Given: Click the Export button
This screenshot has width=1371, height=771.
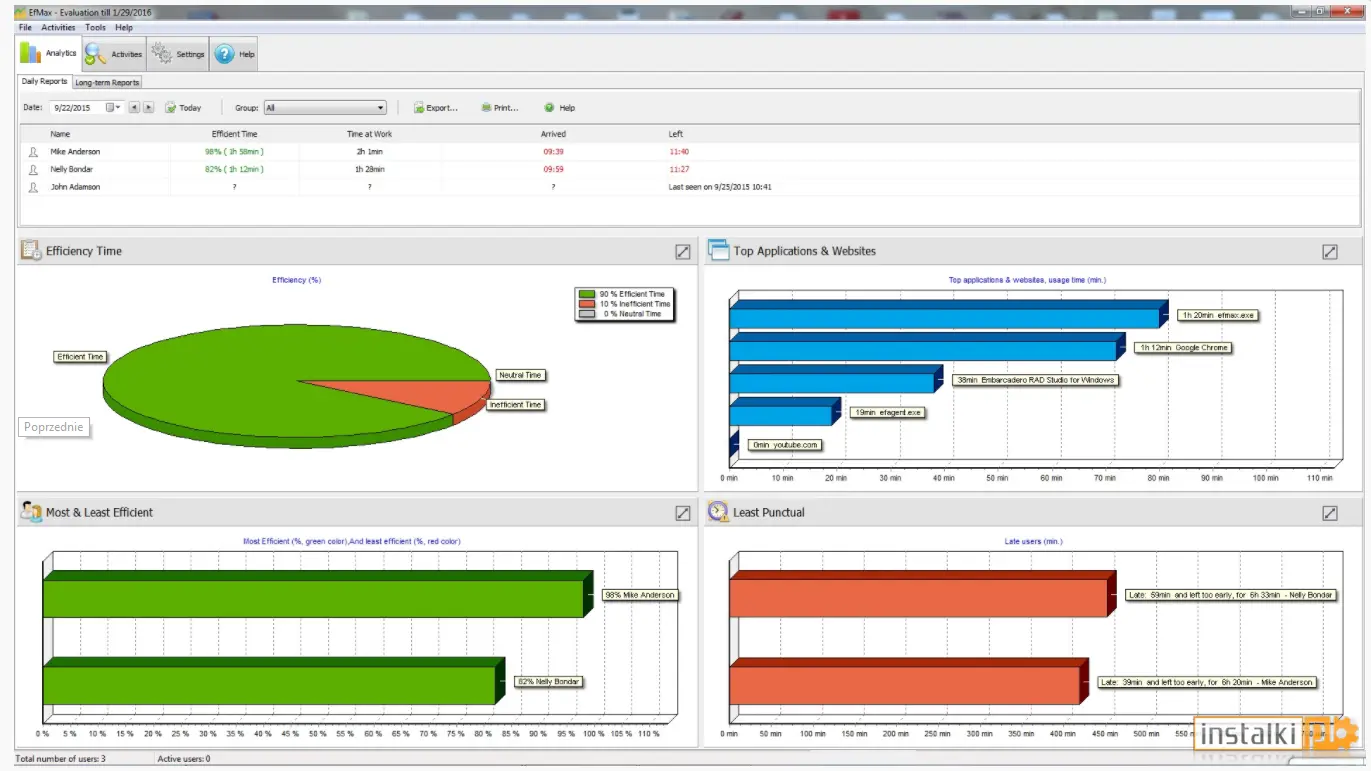Looking at the screenshot, I should click(x=436, y=108).
